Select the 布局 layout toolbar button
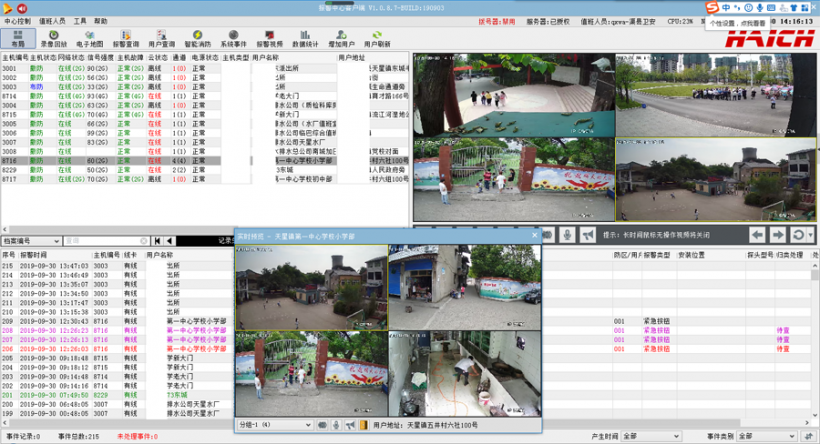820x444 pixels. [x=18, y=39]
